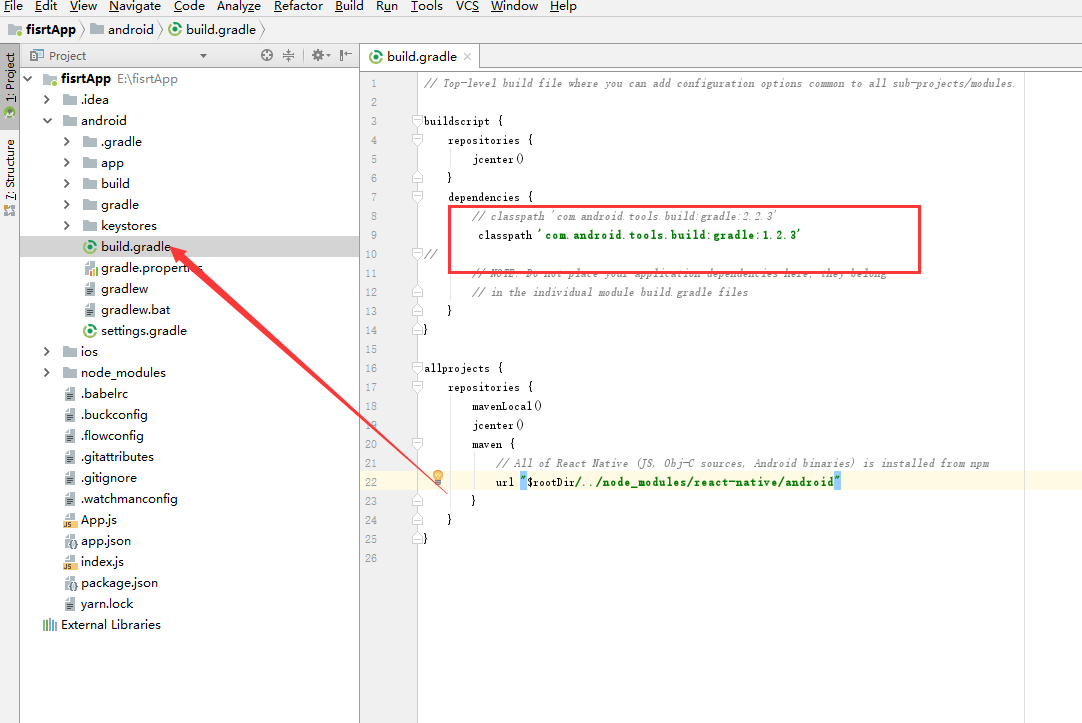
Task: Fold the allprojects block at line 16
Action: tap(418, 368)
